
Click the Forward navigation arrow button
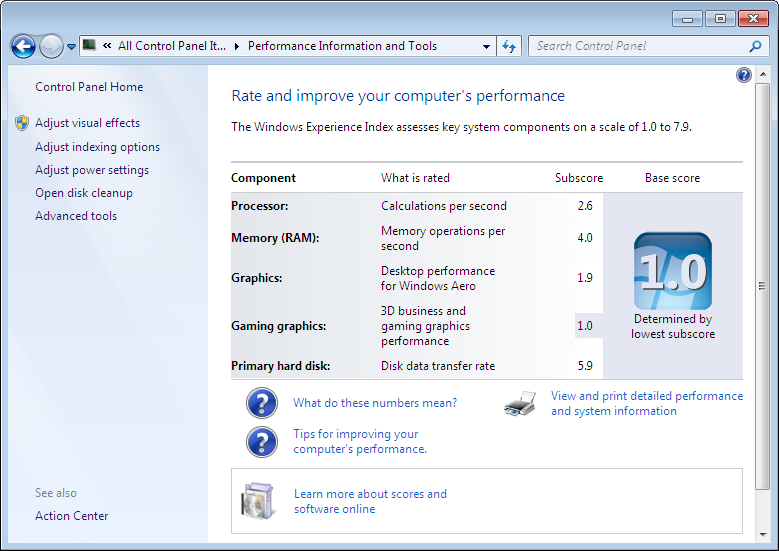[51, 47]
